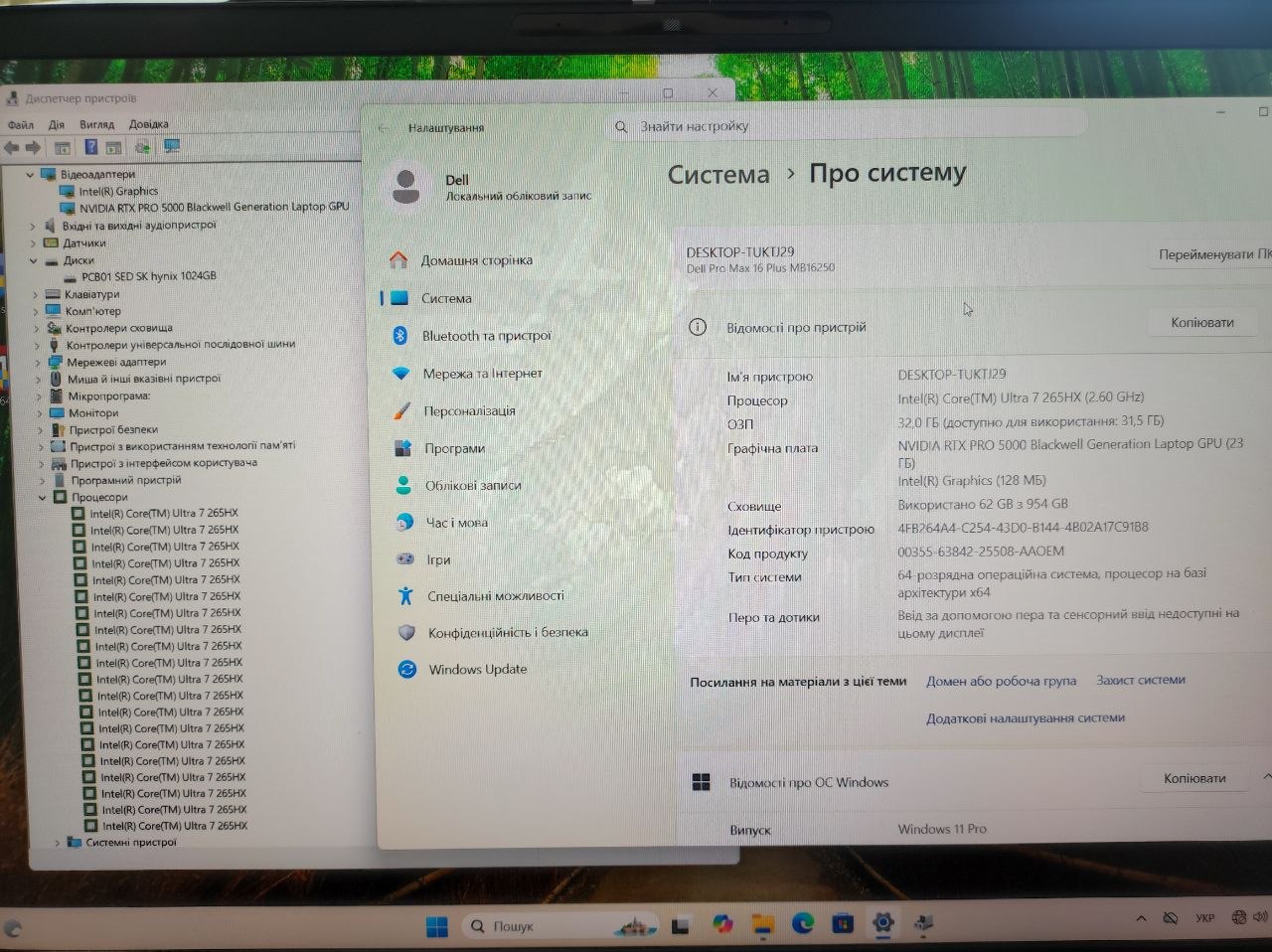Expand the Мережеві адаптери tree node

(38, 362)
